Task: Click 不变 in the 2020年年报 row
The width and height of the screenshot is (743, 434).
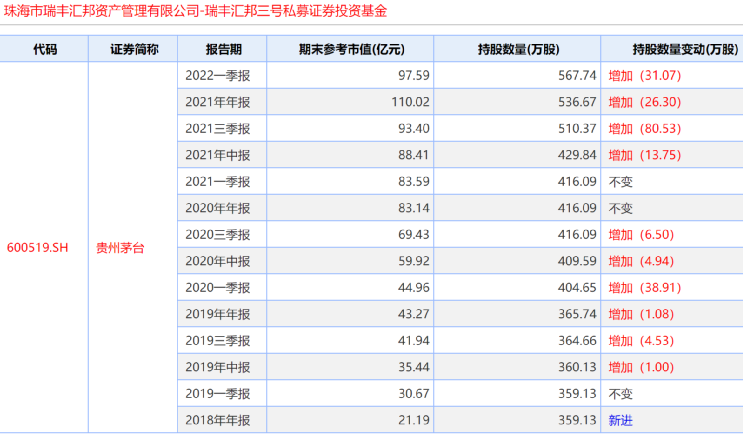Action: 620,208
